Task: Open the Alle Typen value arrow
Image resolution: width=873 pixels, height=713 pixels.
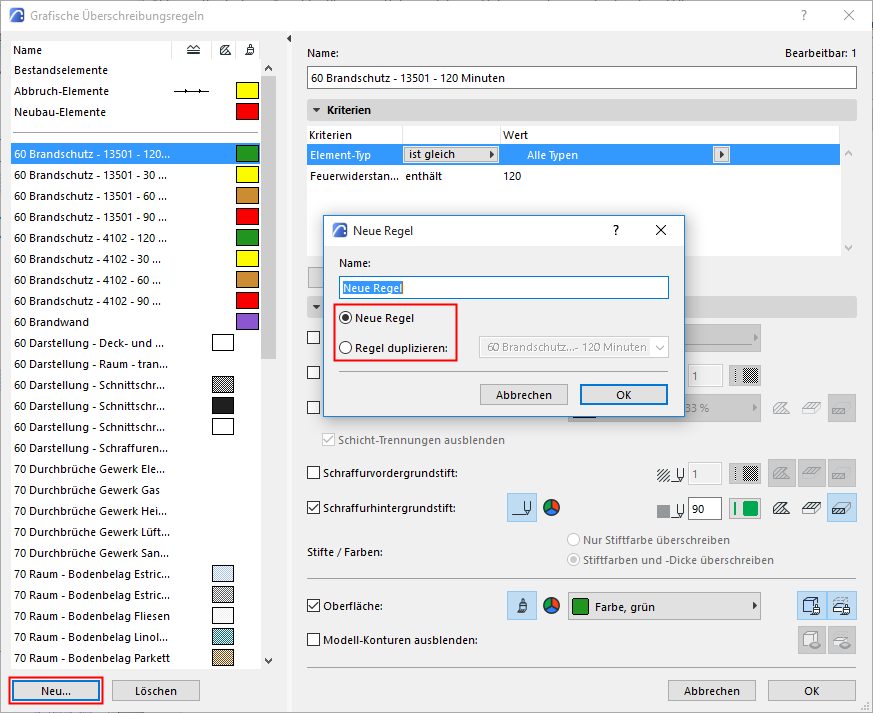Action: [x=721, y=154]
